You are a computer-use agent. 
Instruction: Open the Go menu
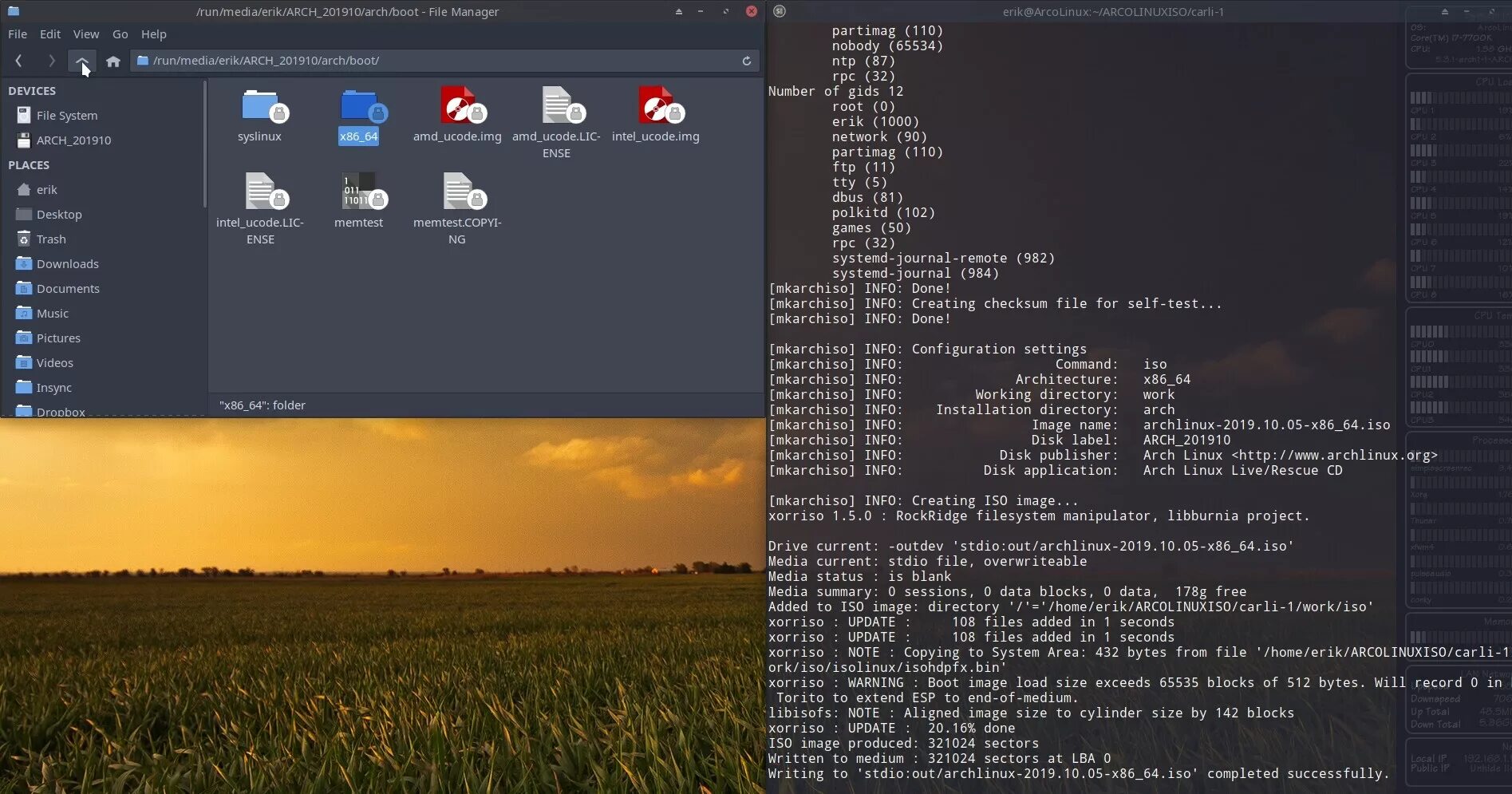click(x=120, y=34)
